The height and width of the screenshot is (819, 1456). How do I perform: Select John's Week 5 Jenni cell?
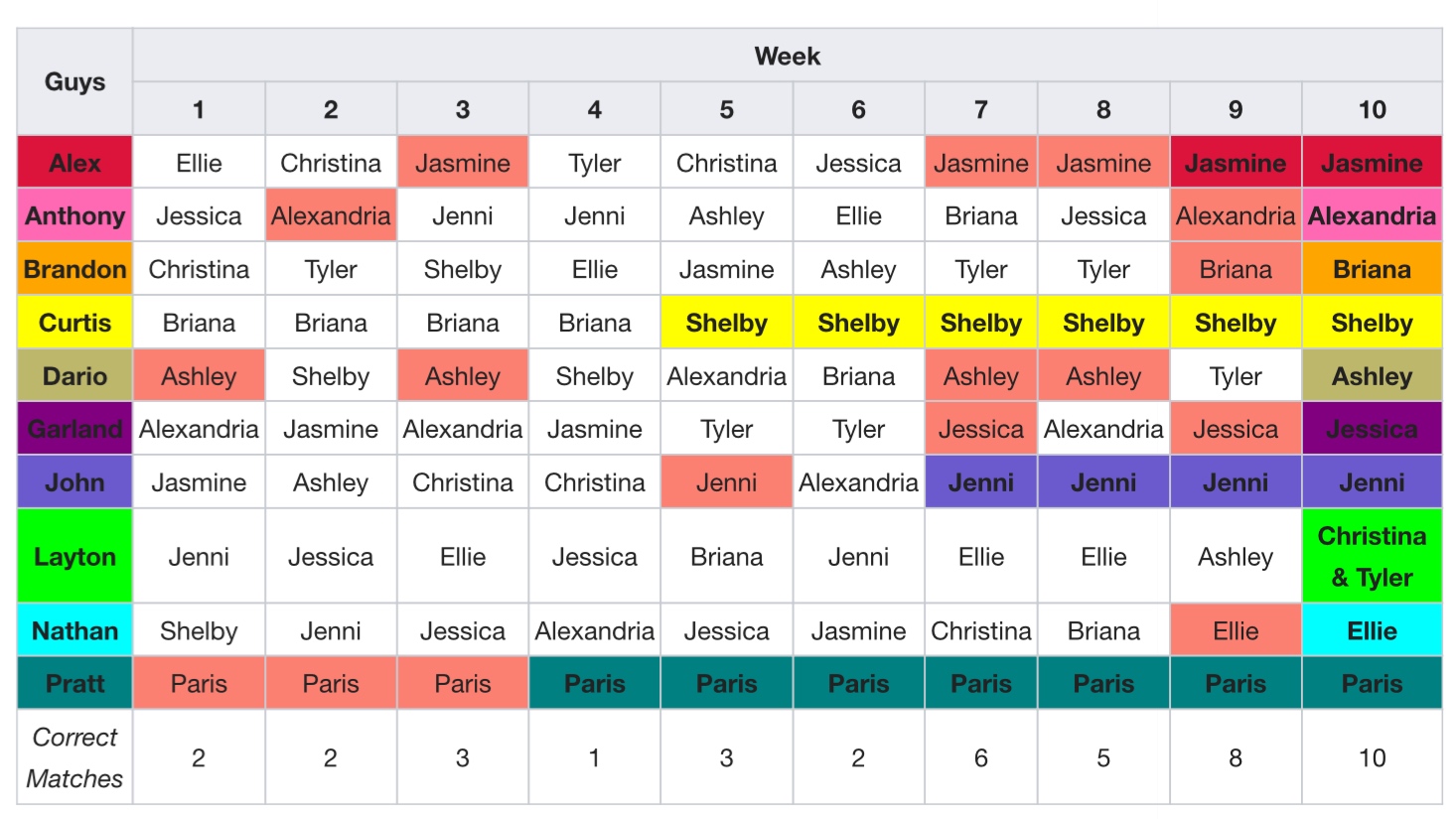point(726,482)
